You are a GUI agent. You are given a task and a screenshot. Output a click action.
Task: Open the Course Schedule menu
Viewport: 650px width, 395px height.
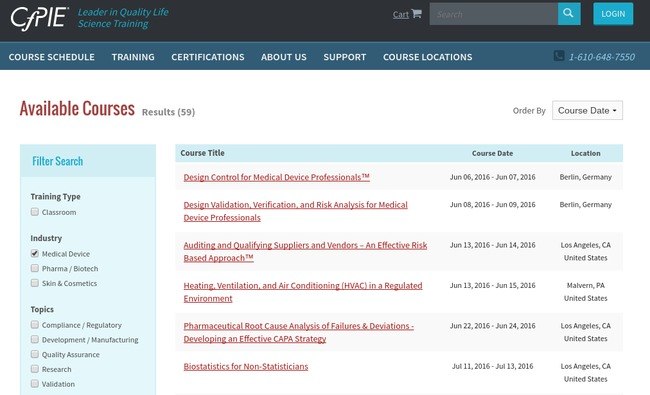(52, 57)
